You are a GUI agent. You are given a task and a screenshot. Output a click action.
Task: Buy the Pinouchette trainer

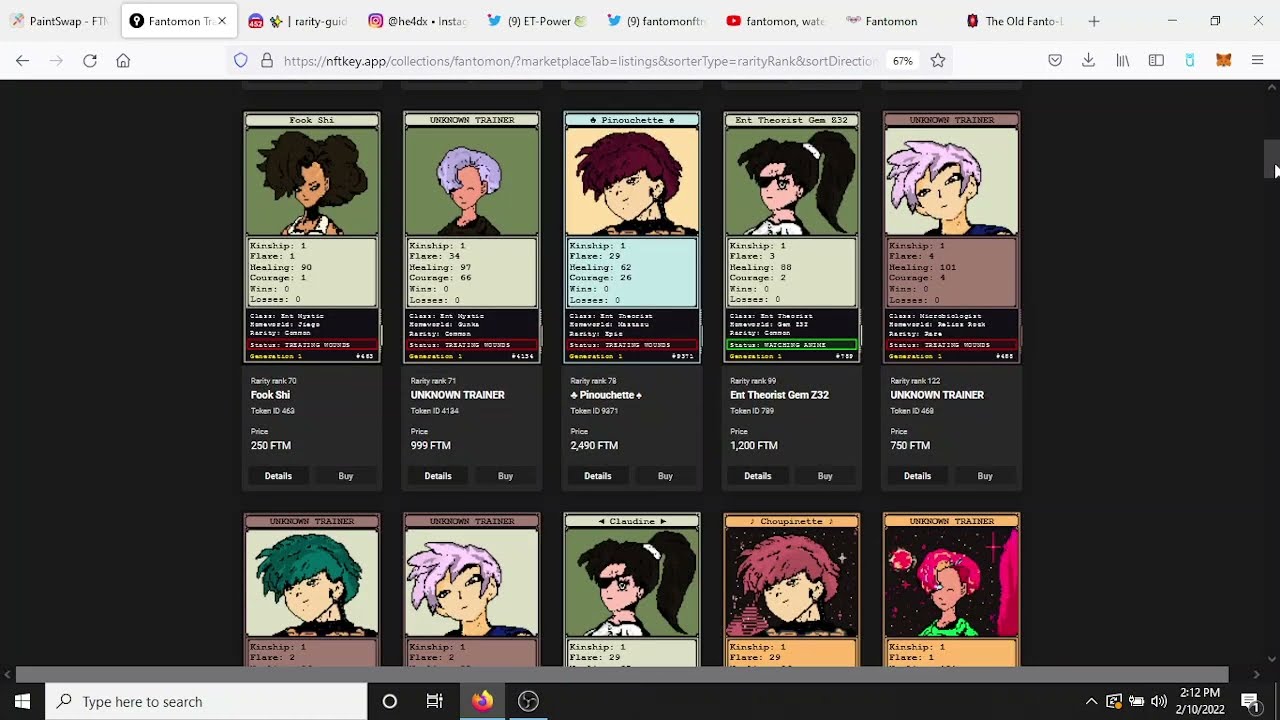point(665,476)
